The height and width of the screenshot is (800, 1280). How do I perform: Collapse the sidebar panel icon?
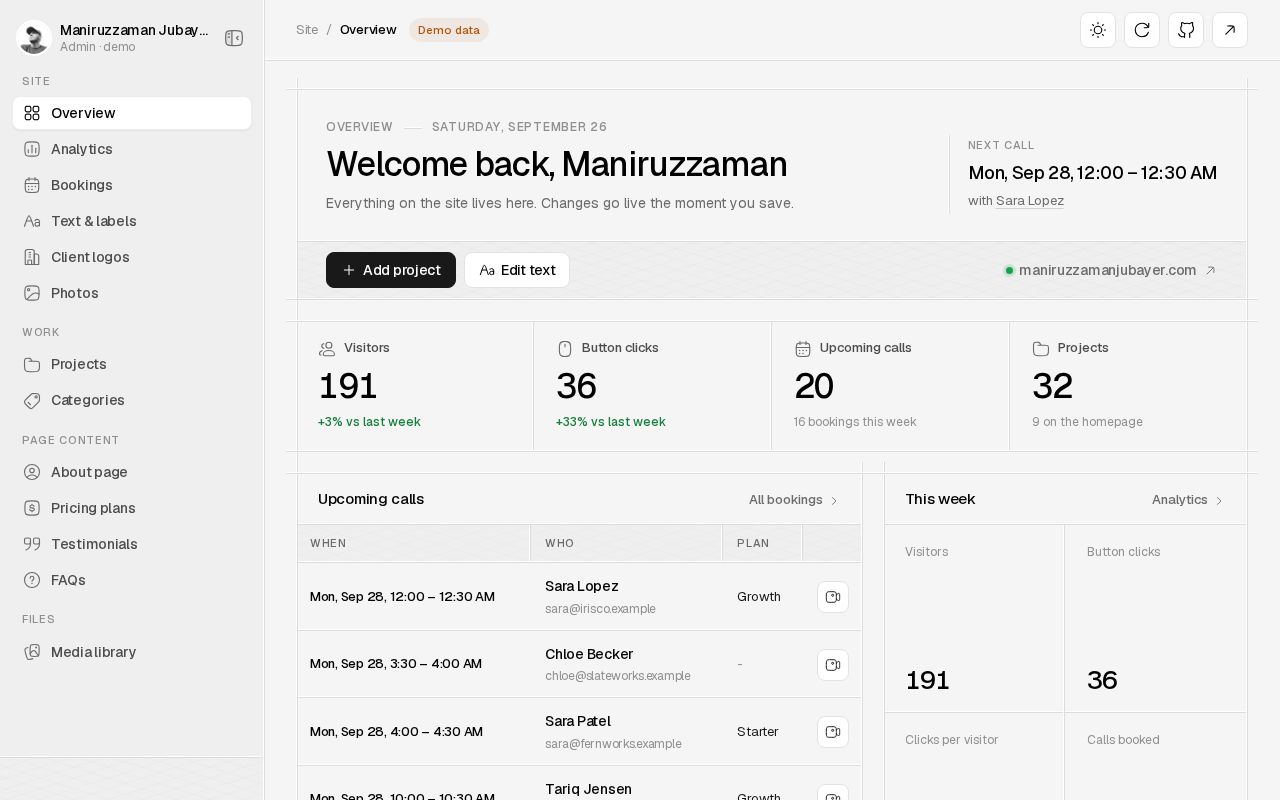click(x=234, y=38)
